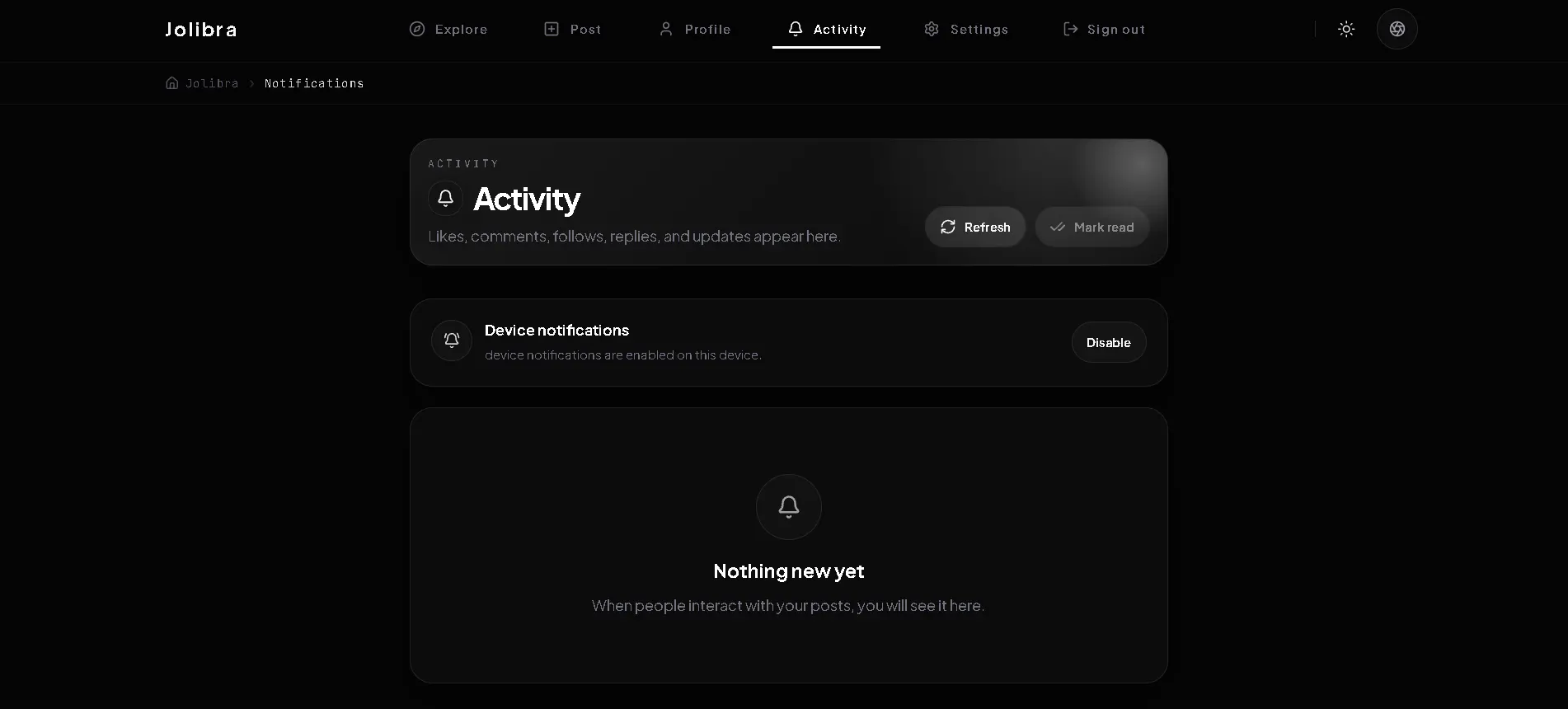Screen dimensions: 1568x709
Task: Click the Refresh button
Action: click(975, 227)
